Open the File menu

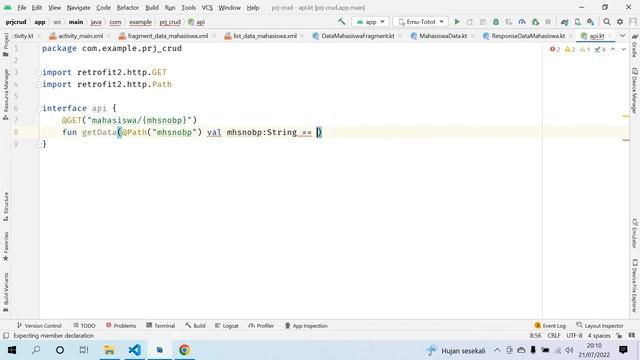pyautogui.click(x=22, y=7)
